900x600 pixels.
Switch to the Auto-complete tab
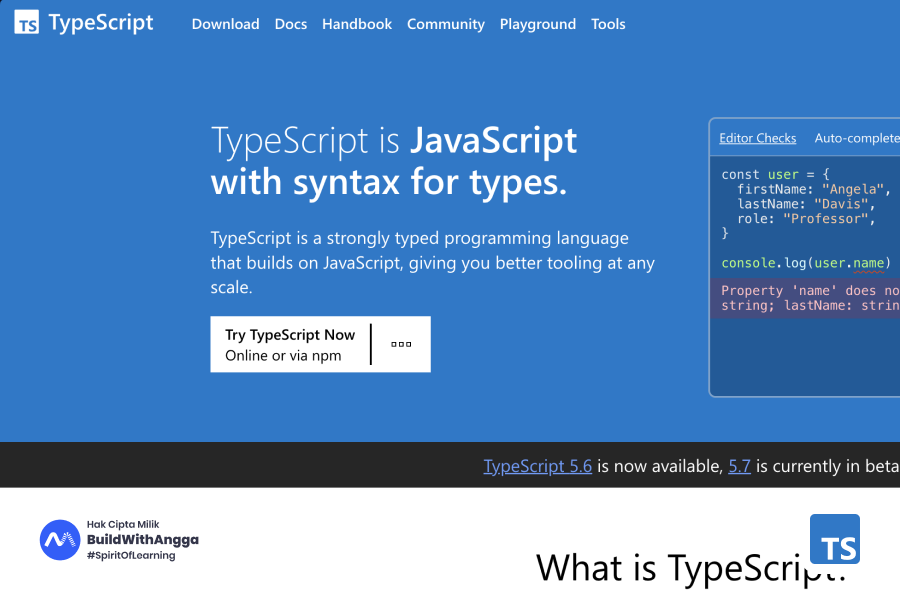click(x=857, y=138)
